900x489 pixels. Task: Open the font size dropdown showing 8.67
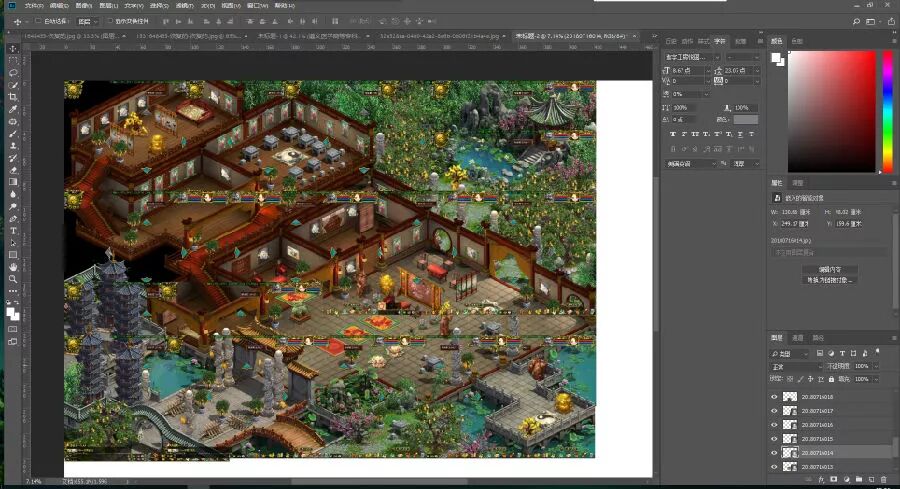708,71
